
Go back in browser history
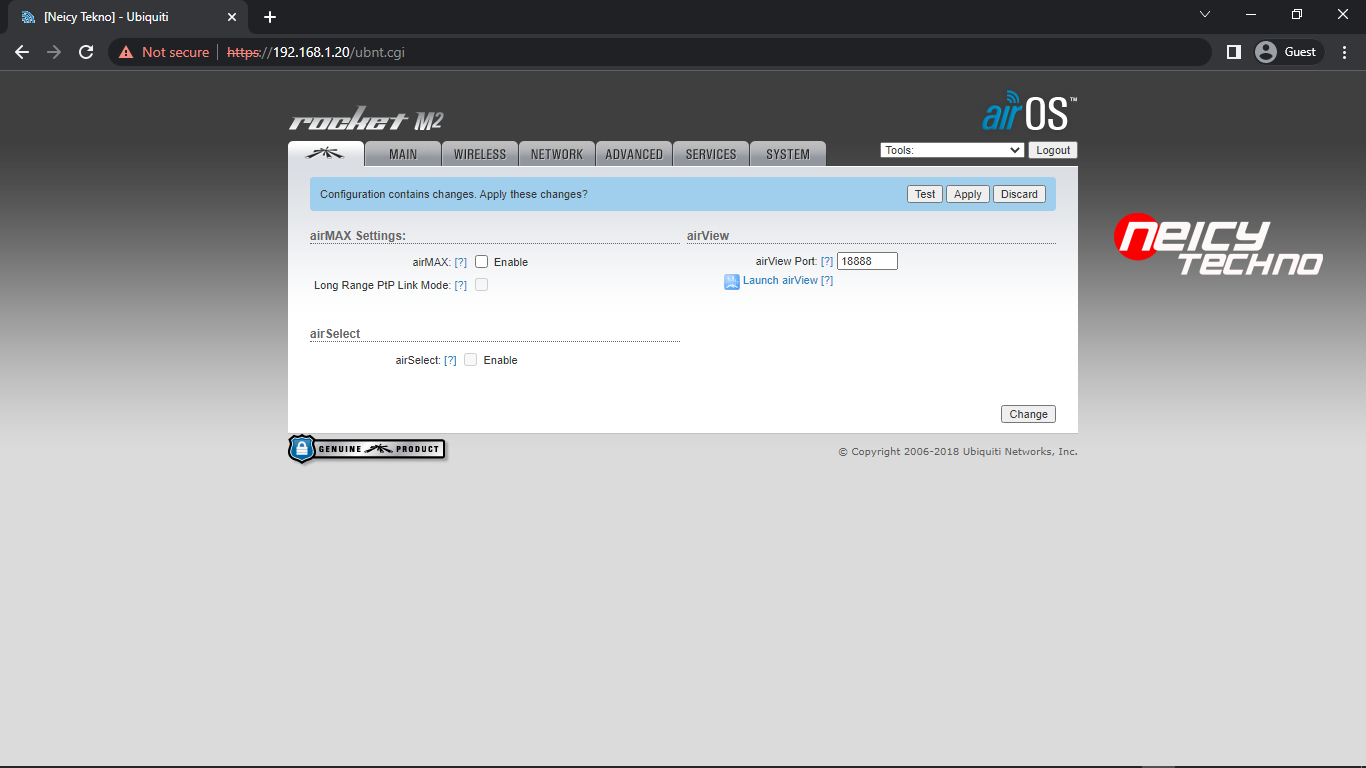(22, 52)
